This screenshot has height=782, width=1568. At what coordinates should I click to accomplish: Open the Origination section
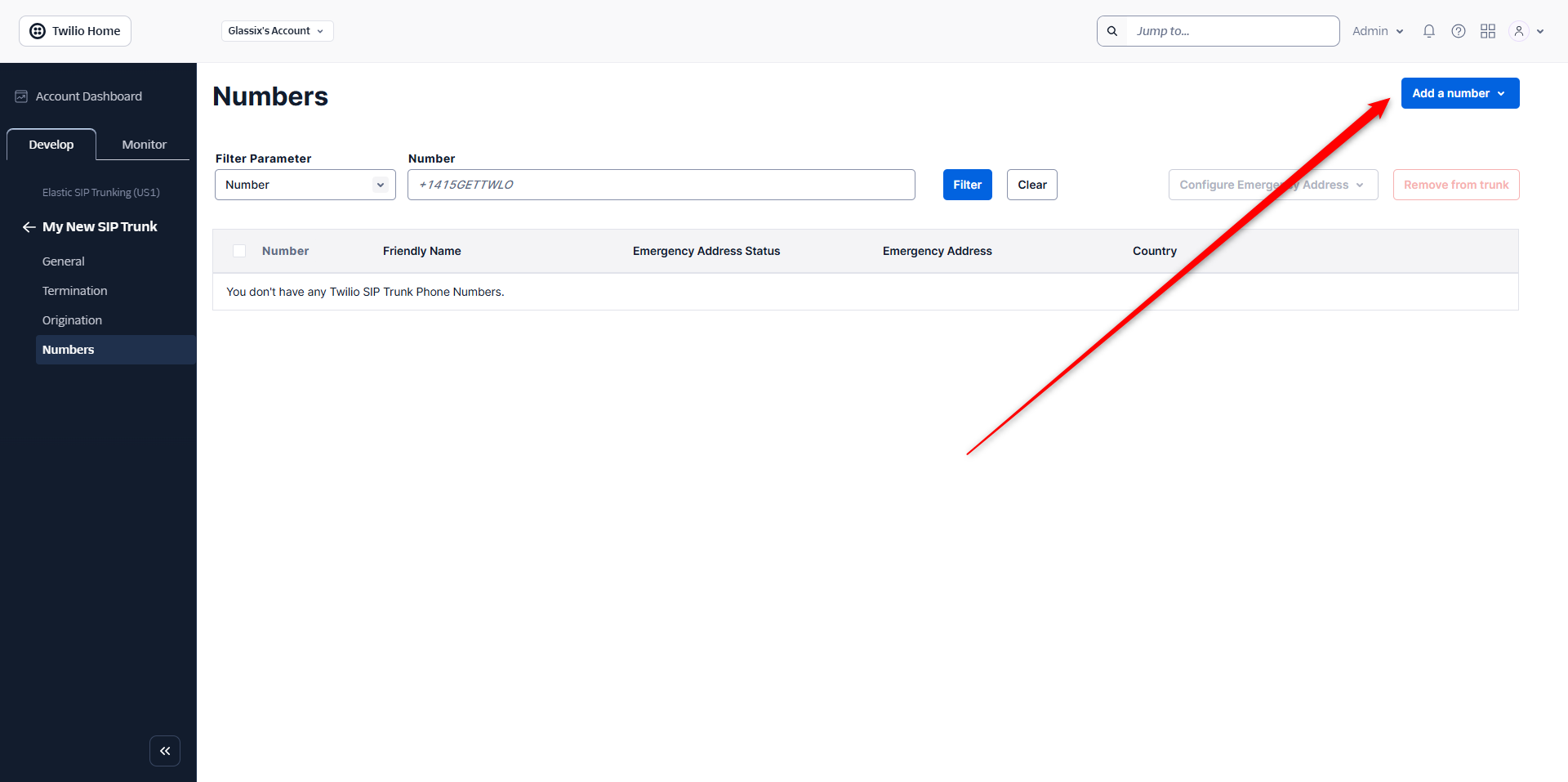[73, 320]
